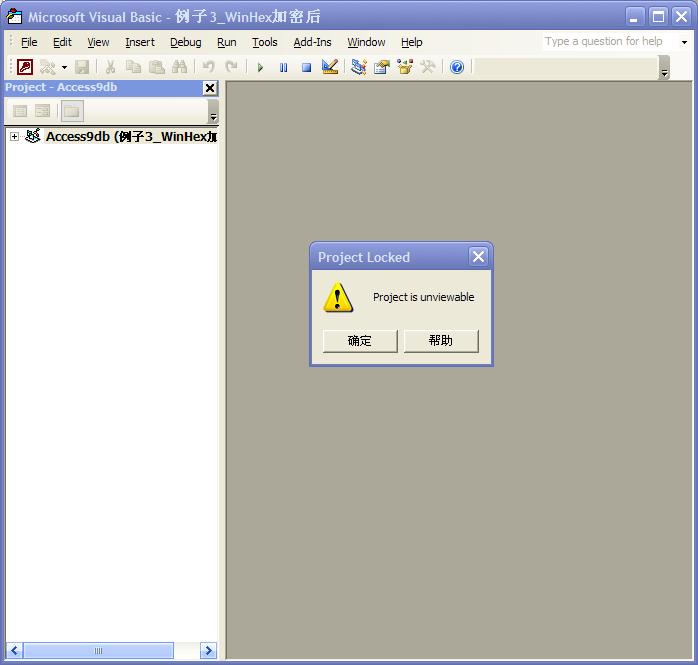
Task: Open the View menu
Action: coord(98,42)
